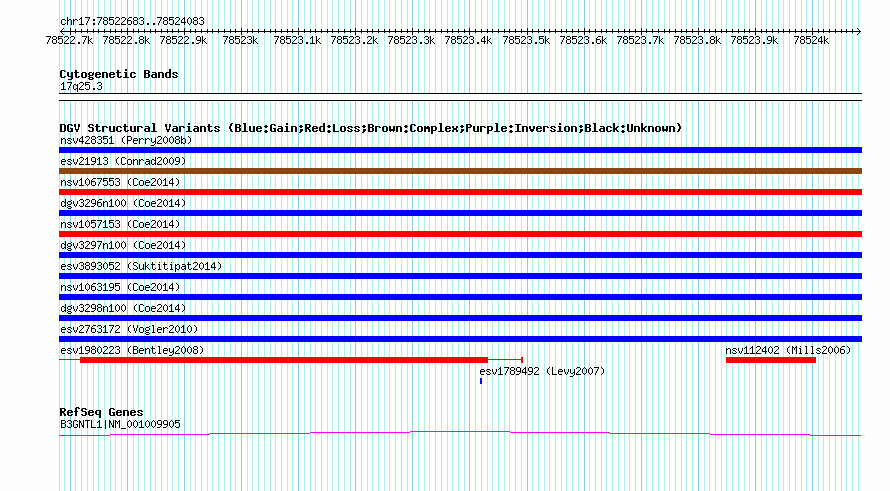Image resolution: width=890 pixels, height=491 pixels.
Task: Click the small blue marker under esv1789492
Action: [x=481, y=381]
